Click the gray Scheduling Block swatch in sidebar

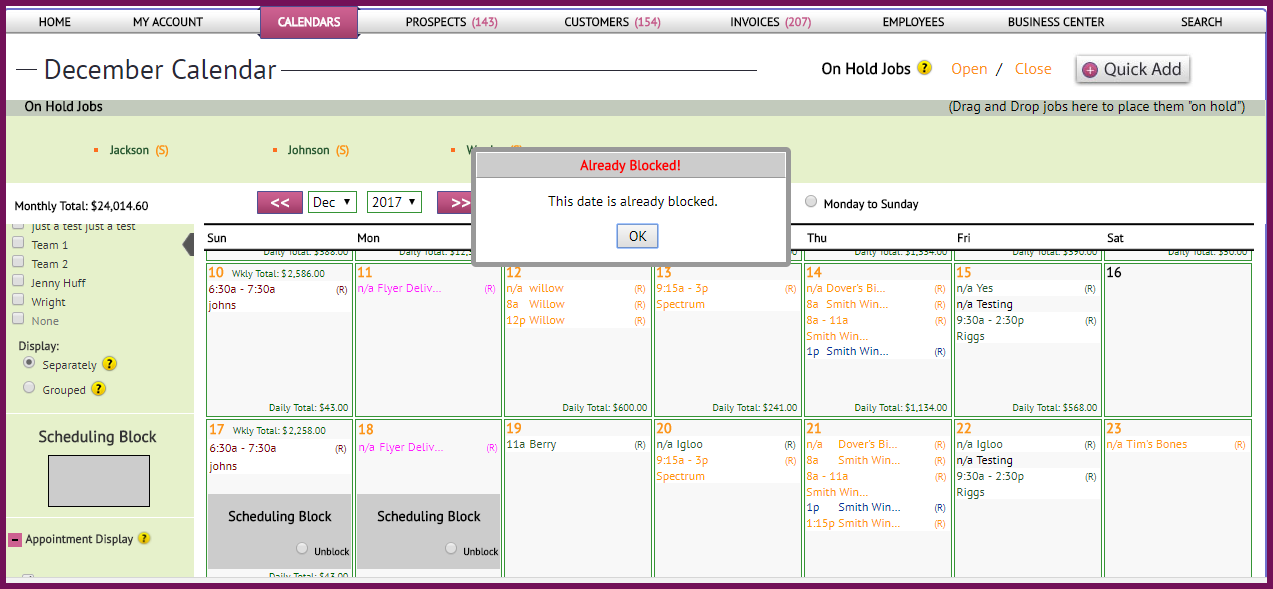(x=99, y=481)
